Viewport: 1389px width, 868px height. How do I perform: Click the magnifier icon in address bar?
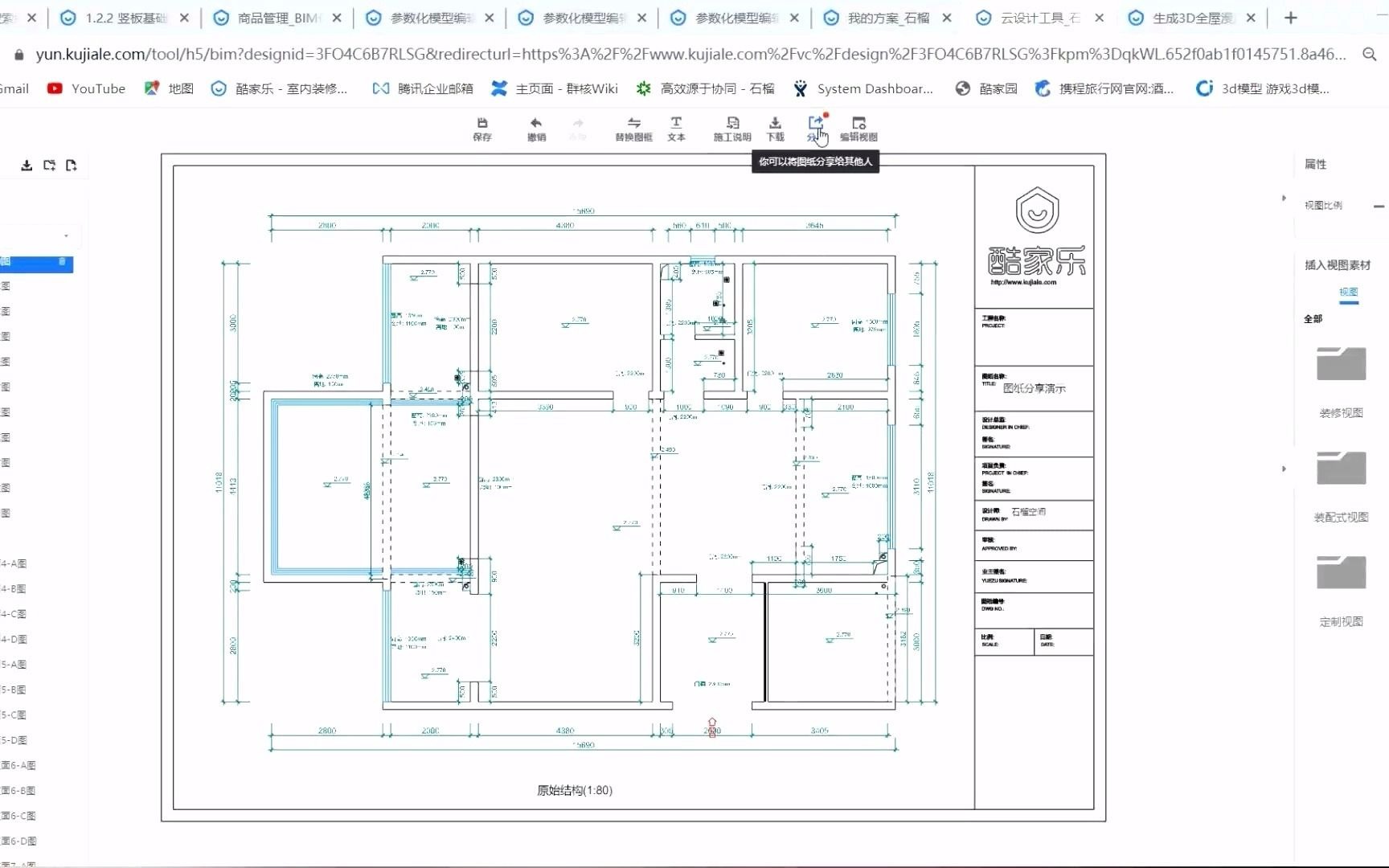(x=1370, y=54)
